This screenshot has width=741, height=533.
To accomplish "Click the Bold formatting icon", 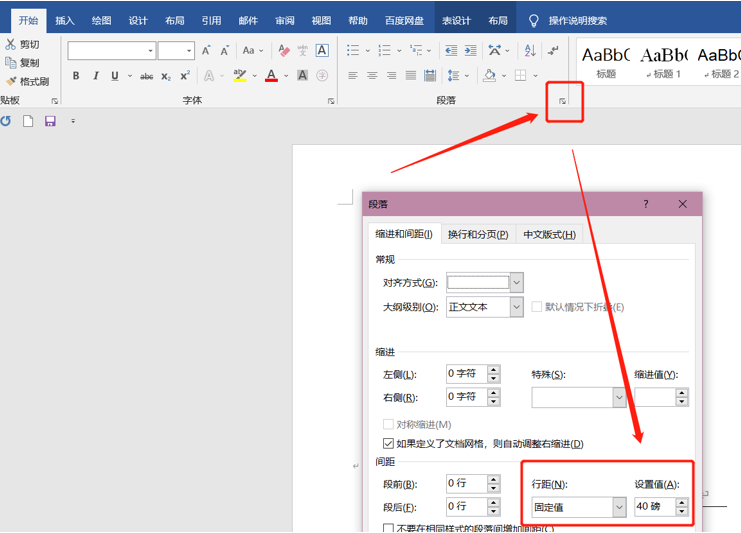I will tap(76, 76).
